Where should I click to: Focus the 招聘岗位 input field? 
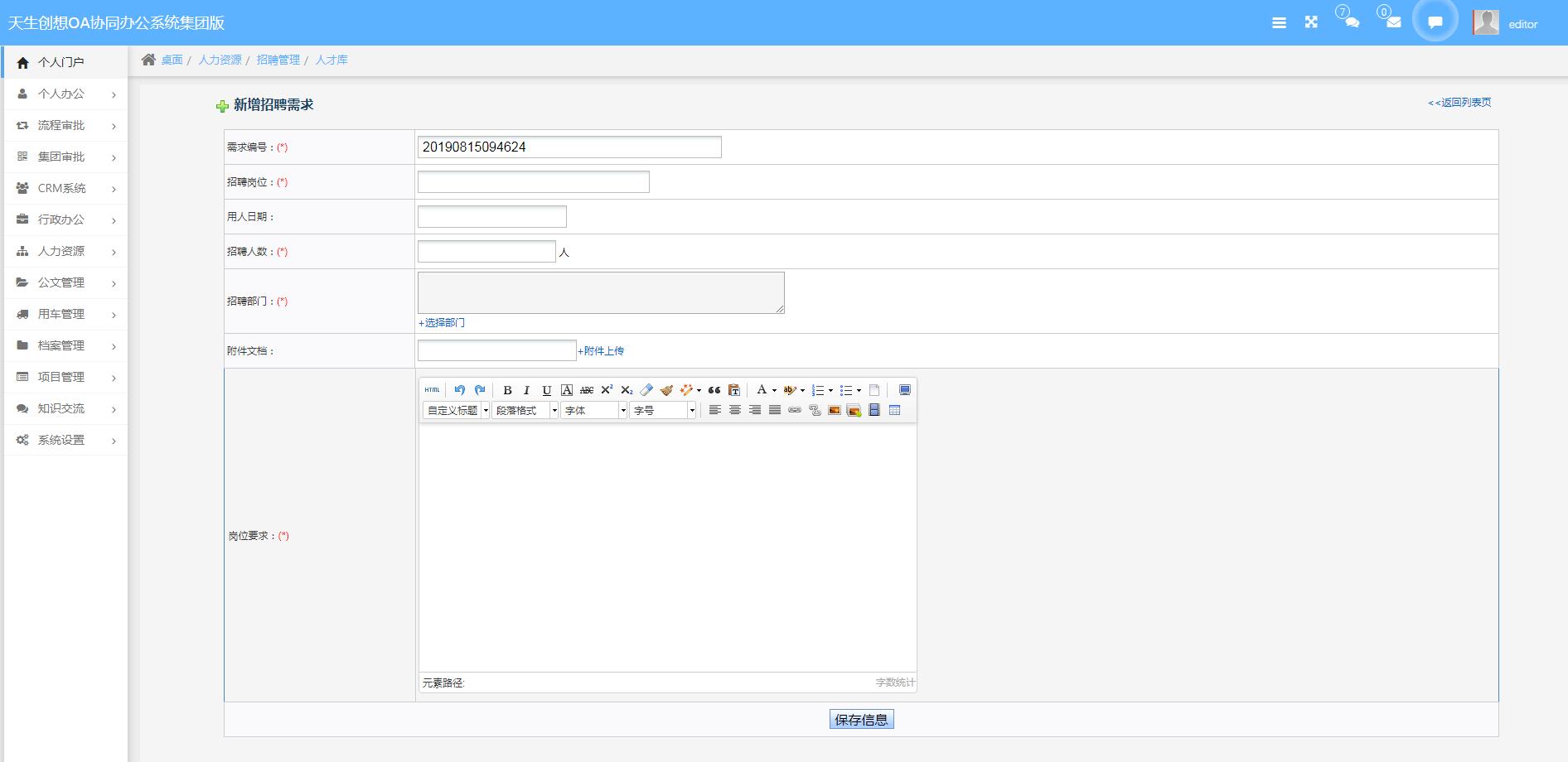coord(534,182)
